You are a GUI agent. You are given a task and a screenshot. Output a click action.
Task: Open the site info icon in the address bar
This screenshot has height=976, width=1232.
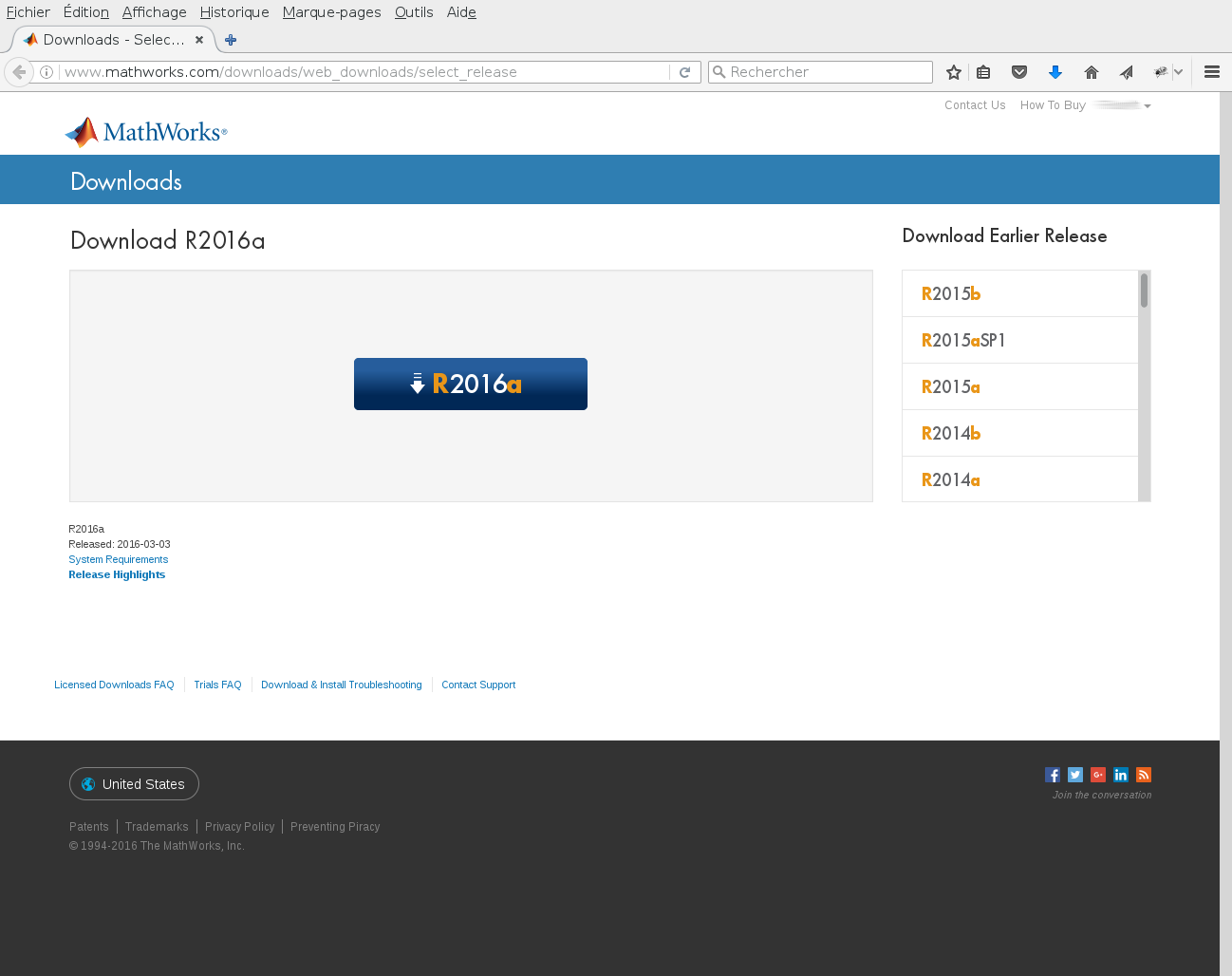[x=47, y=72]
